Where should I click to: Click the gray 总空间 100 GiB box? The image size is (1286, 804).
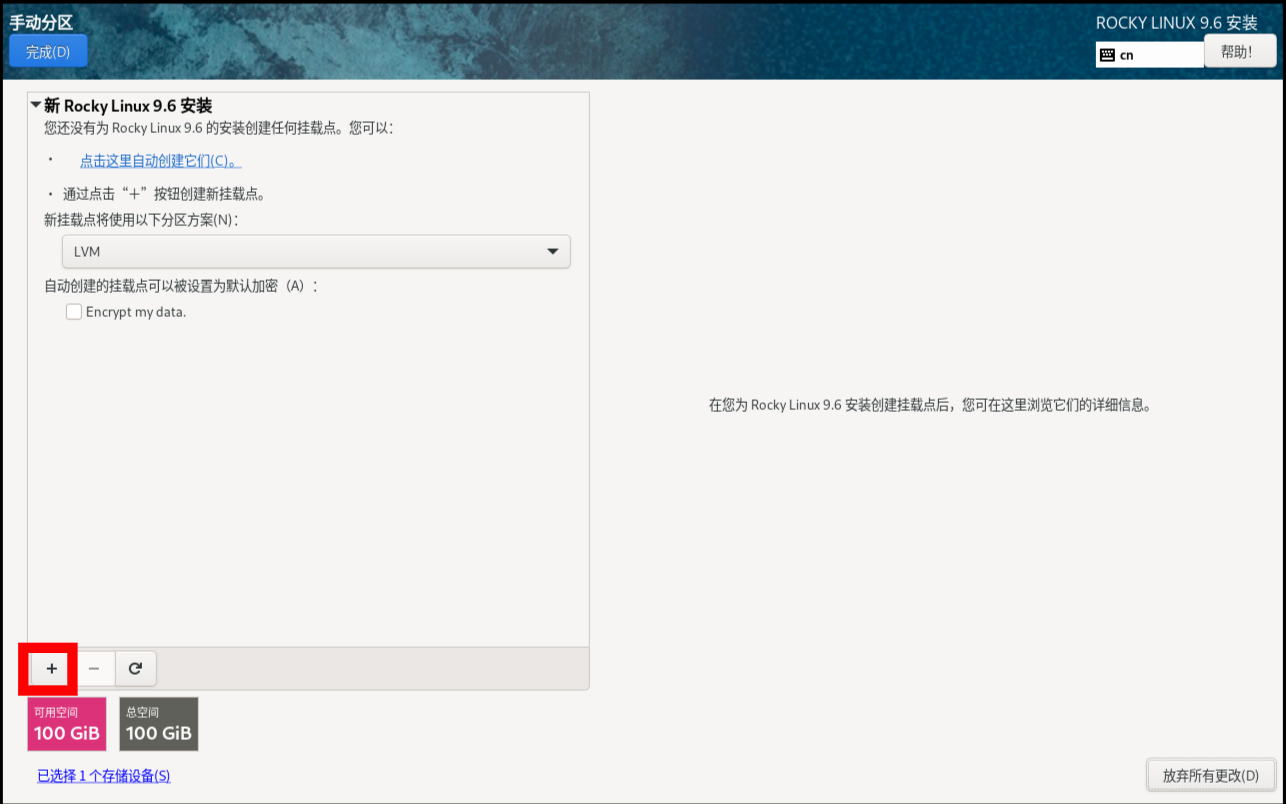[x=159, y=724]
